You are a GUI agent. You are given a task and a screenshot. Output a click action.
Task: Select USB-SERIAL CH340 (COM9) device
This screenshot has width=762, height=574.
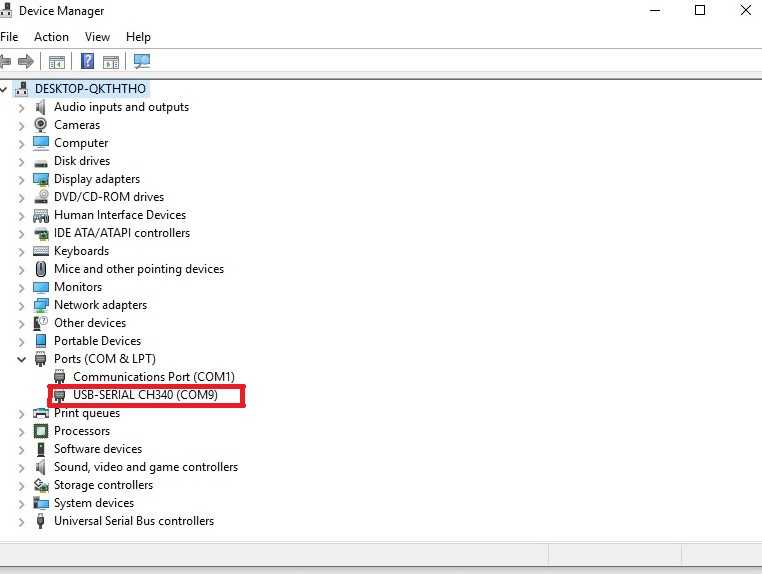(145, 395)
